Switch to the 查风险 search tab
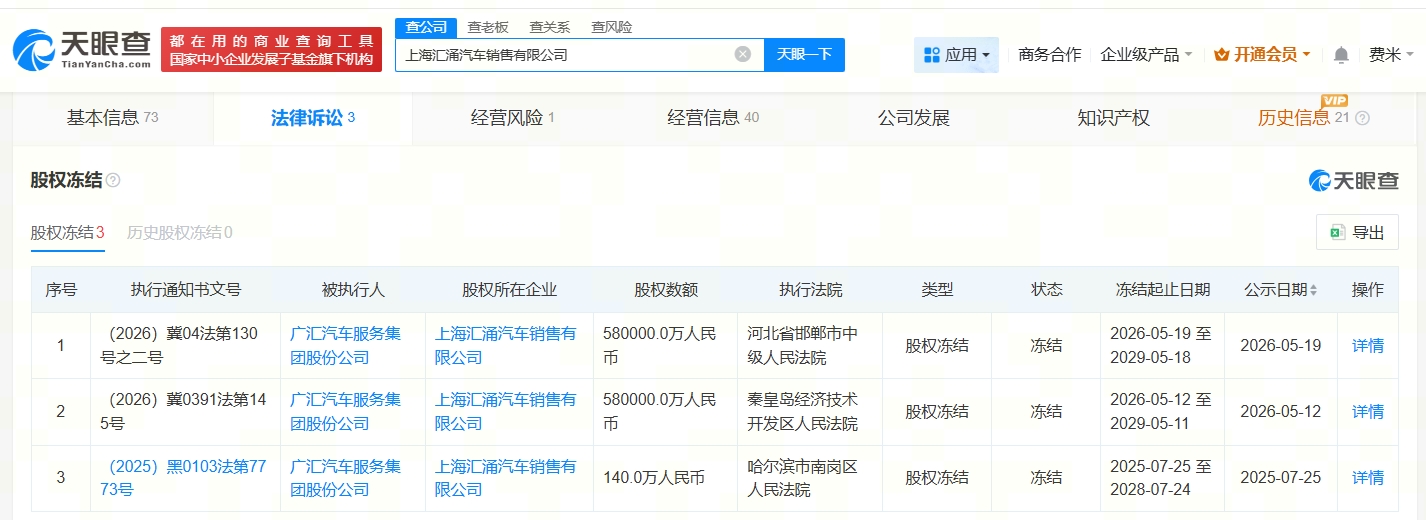 (x=611, y=27)
